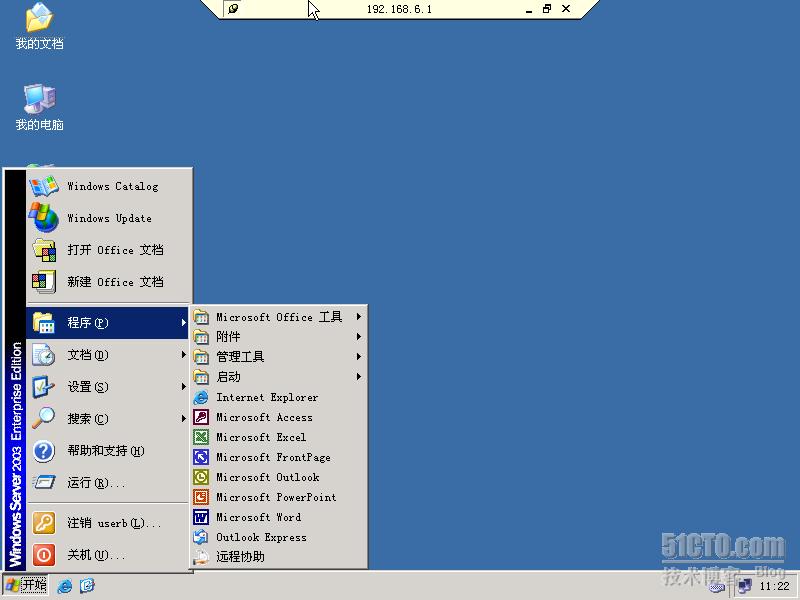The height and width of the screenshot is (600, 800).
Task: Click the 设置(S) icon
Action: [44, 387]
